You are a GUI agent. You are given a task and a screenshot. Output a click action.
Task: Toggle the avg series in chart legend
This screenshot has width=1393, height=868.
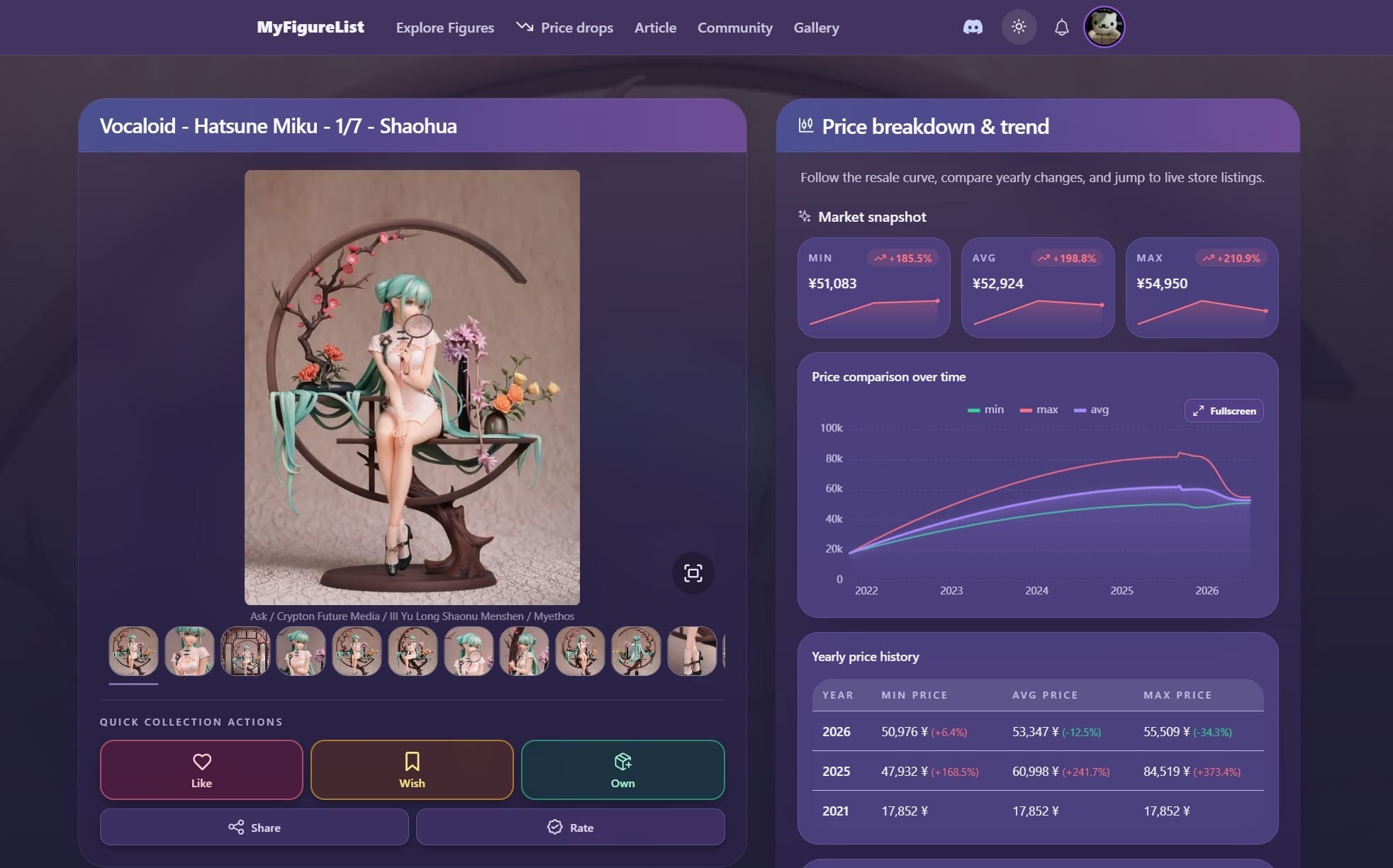[1091, 410]
